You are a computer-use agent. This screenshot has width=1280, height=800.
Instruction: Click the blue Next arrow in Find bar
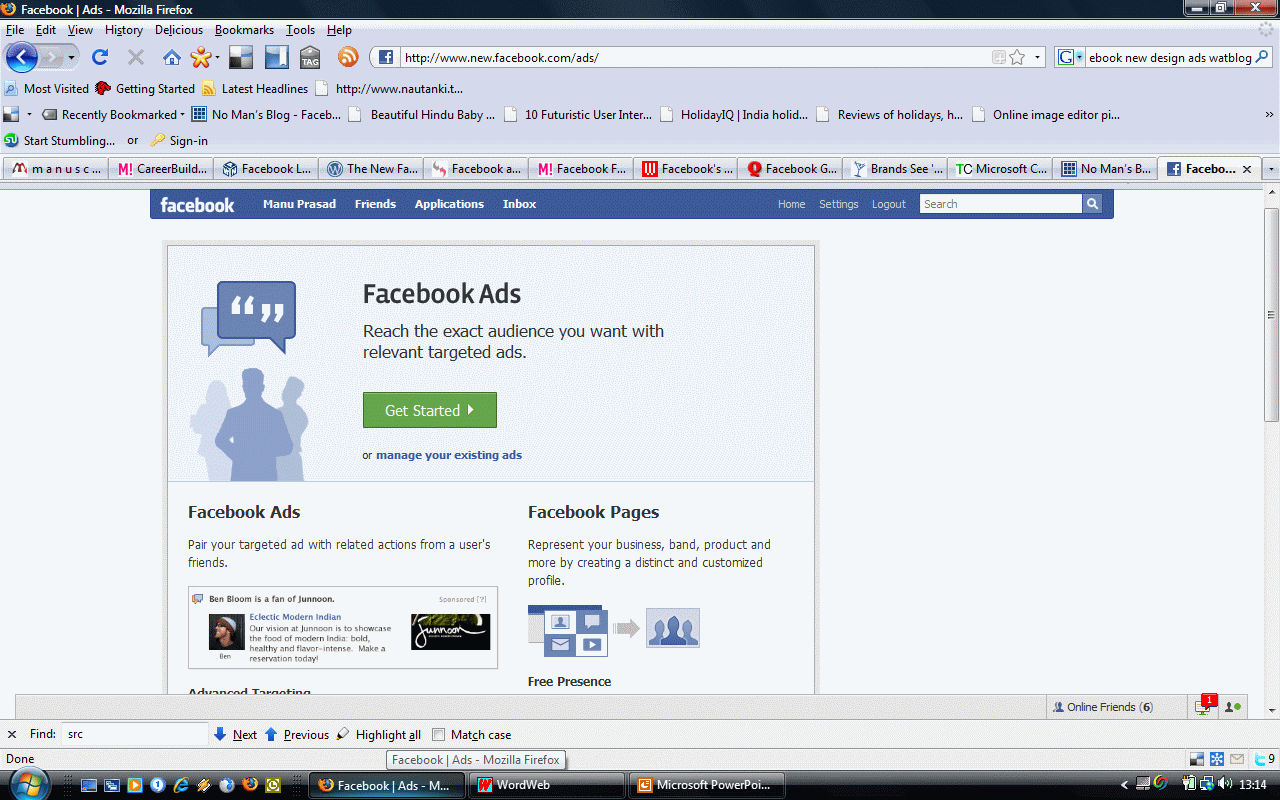(220, 734)
